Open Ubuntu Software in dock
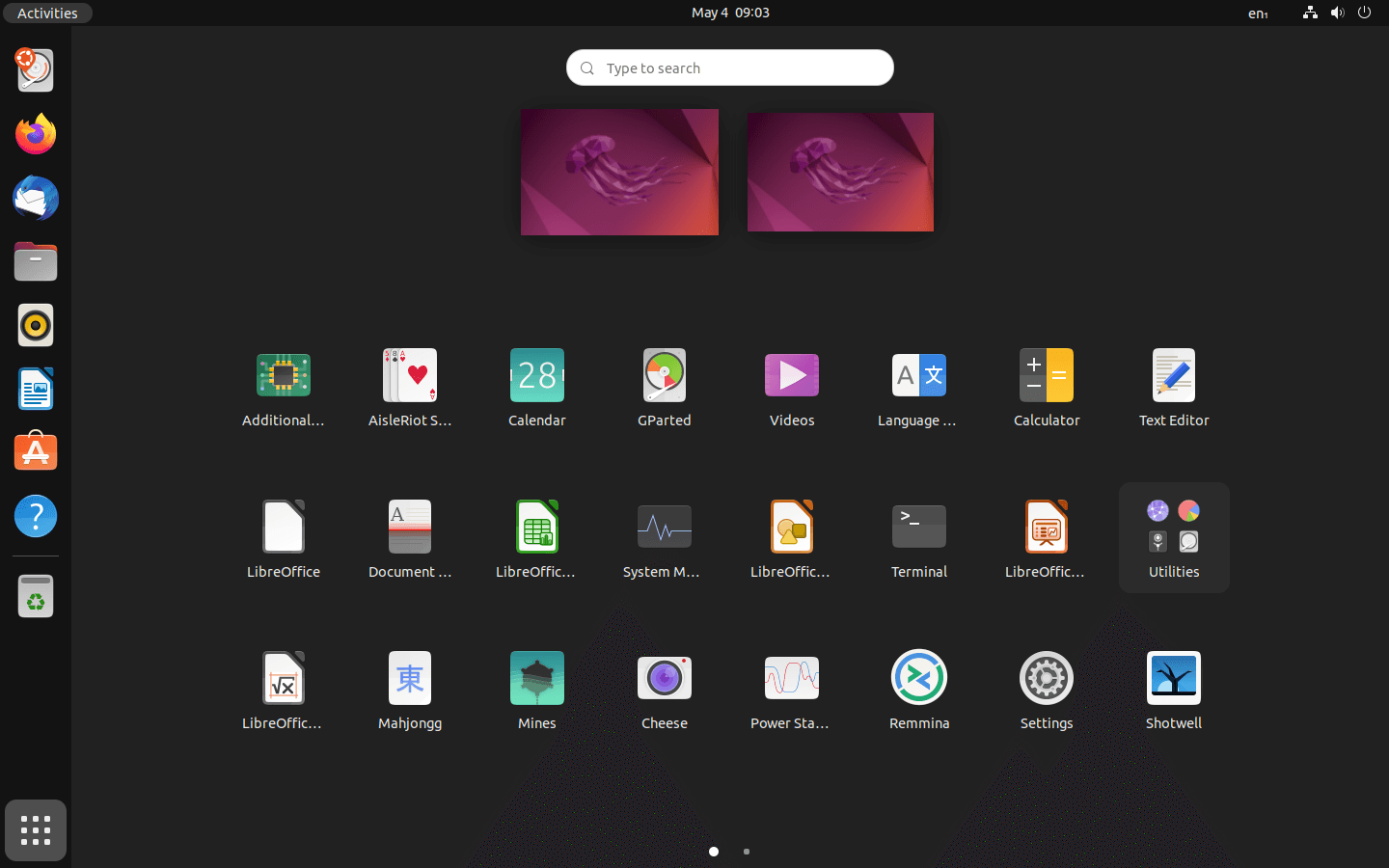This screenshot has width=1389, height=868. click(36, 452)
